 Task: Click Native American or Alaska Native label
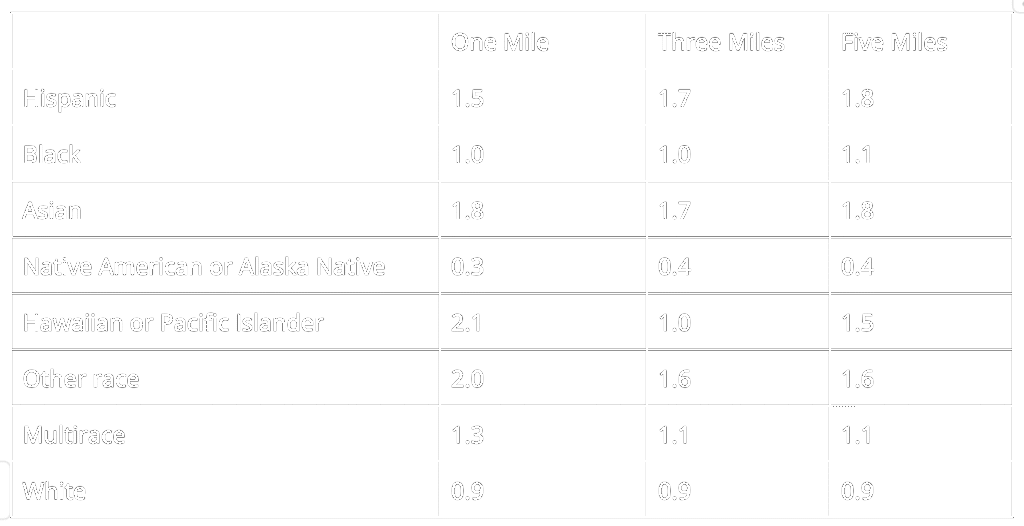click(x=204, y=267)
